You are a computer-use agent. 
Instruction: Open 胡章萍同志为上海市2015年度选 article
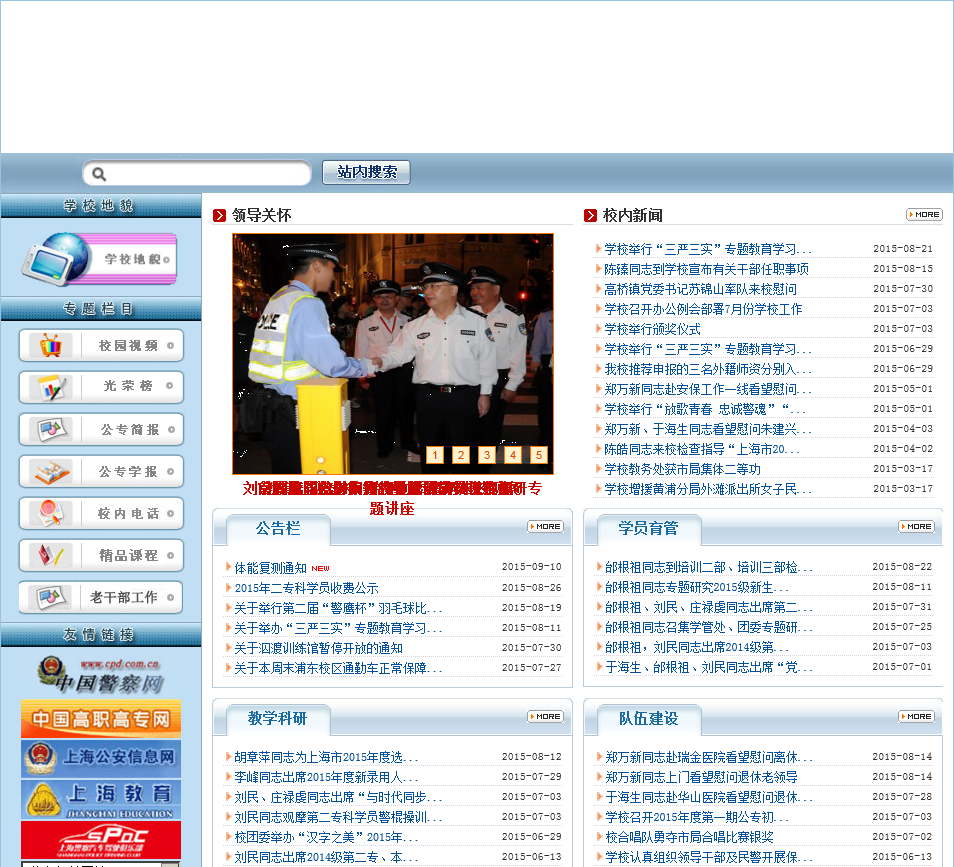326,757
